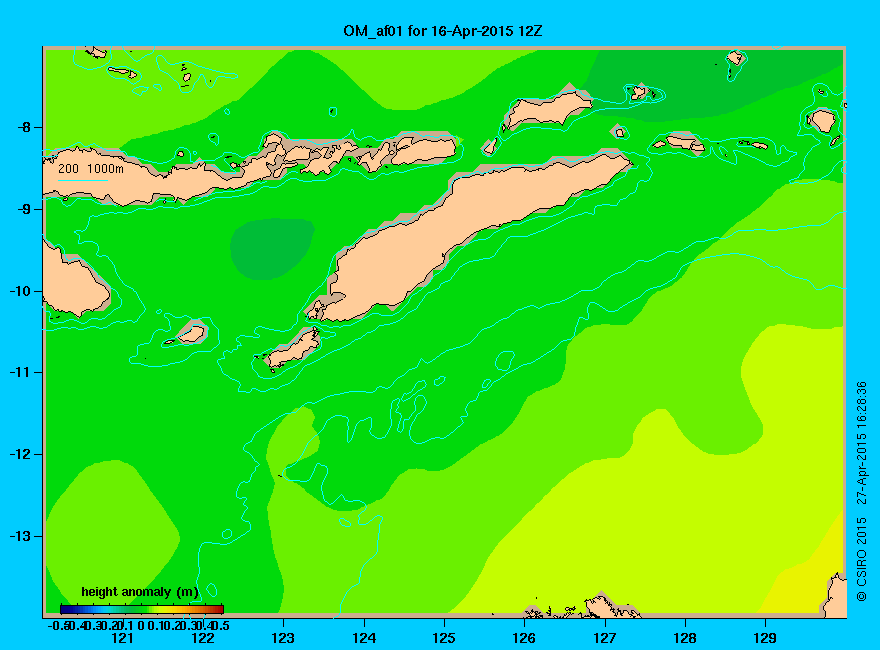Click the 'height anomaly (m)' label
The height and width of the screenshot is (650, 880).
pos(140,592)
